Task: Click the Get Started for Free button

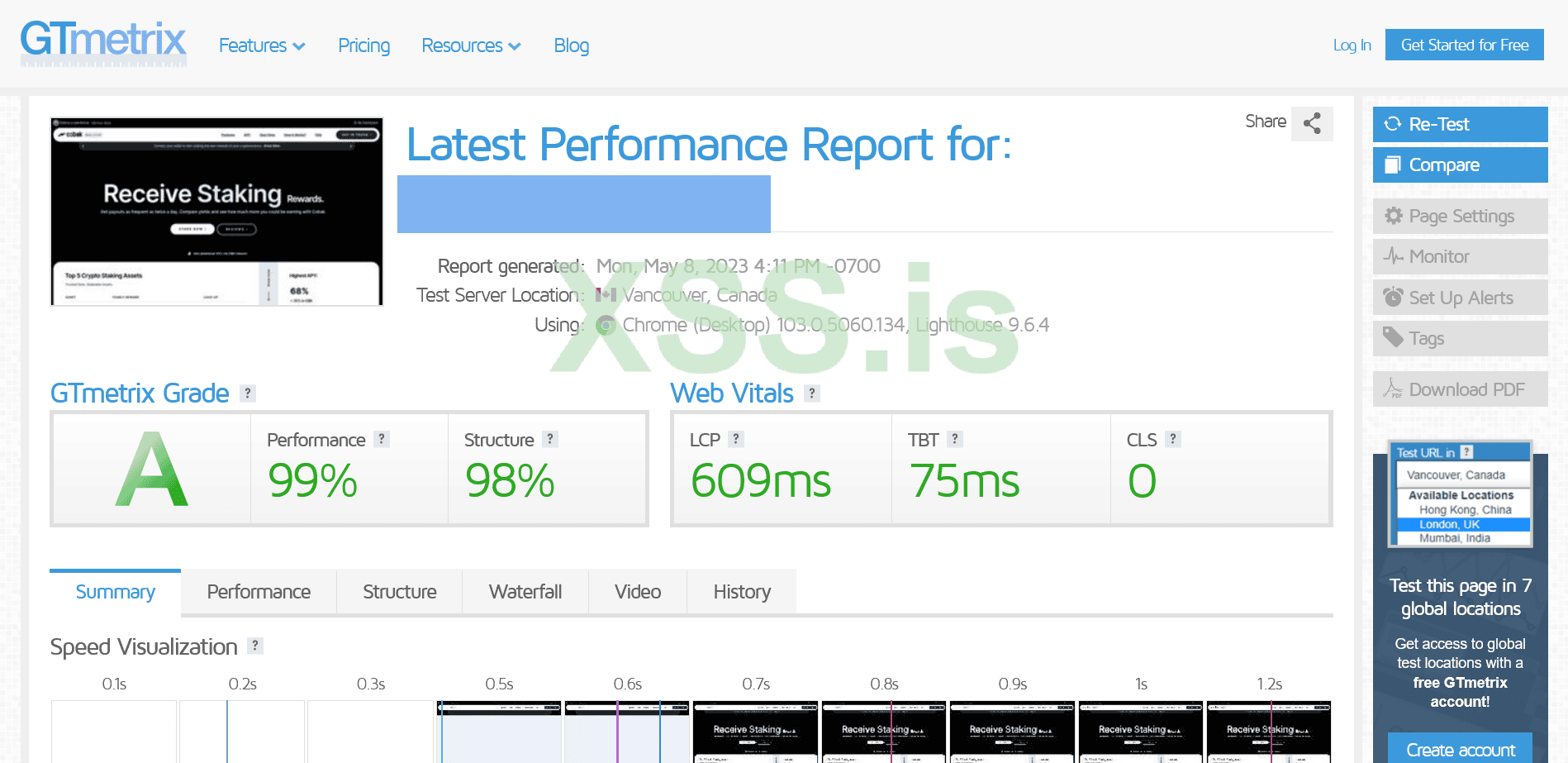Action: point(1464,45)
